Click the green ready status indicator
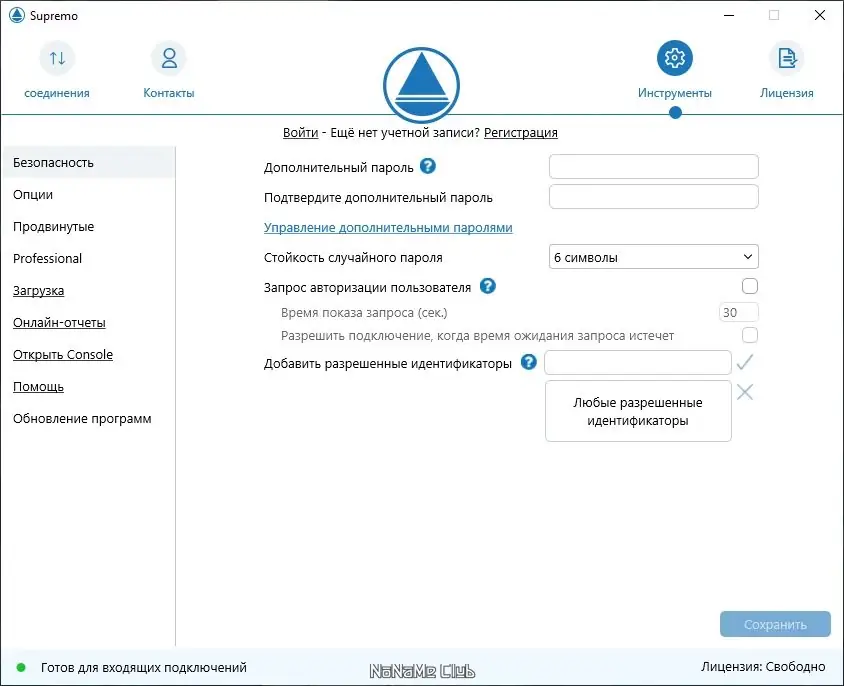Viewport: 844px width, 686px height. click(x=21, y=668)
